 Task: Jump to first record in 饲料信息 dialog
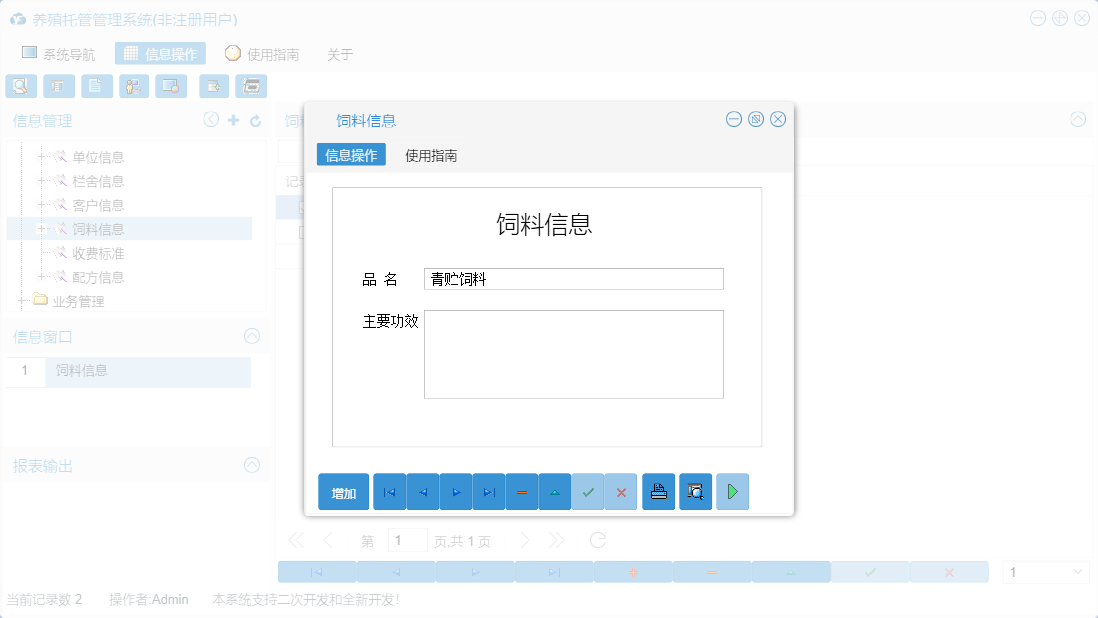point(389,492)
